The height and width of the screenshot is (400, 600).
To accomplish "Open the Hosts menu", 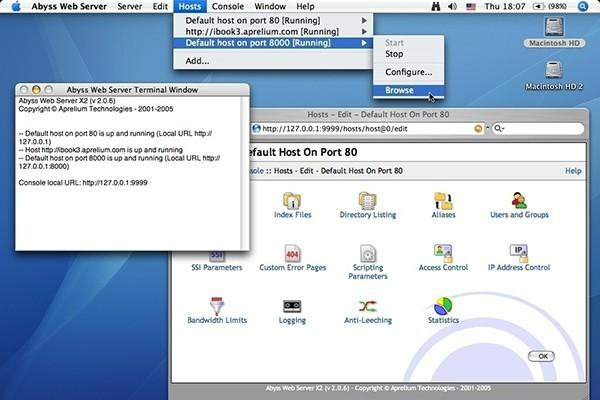I will [189, 7].
